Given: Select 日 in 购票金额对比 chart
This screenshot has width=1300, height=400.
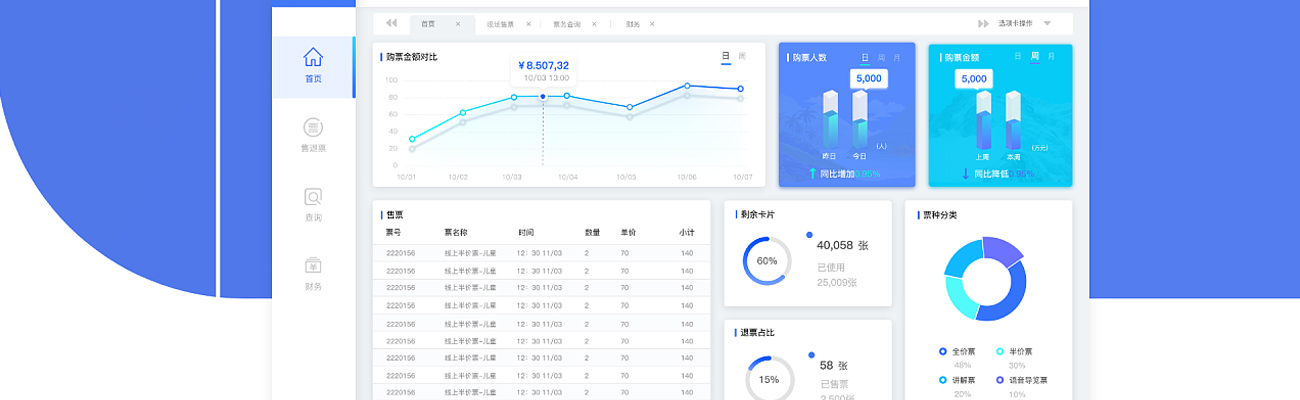Looking at the screenshot, I should click(x=726, y=56).
